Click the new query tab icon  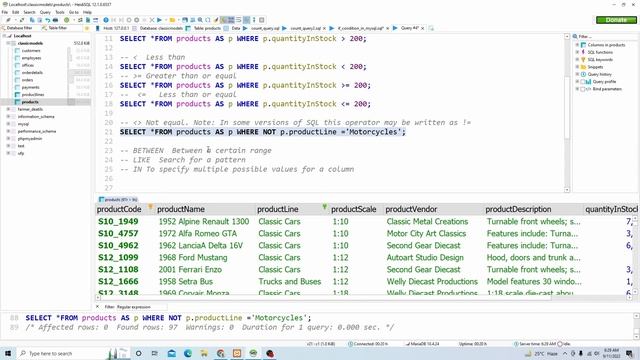coord(431,28)
